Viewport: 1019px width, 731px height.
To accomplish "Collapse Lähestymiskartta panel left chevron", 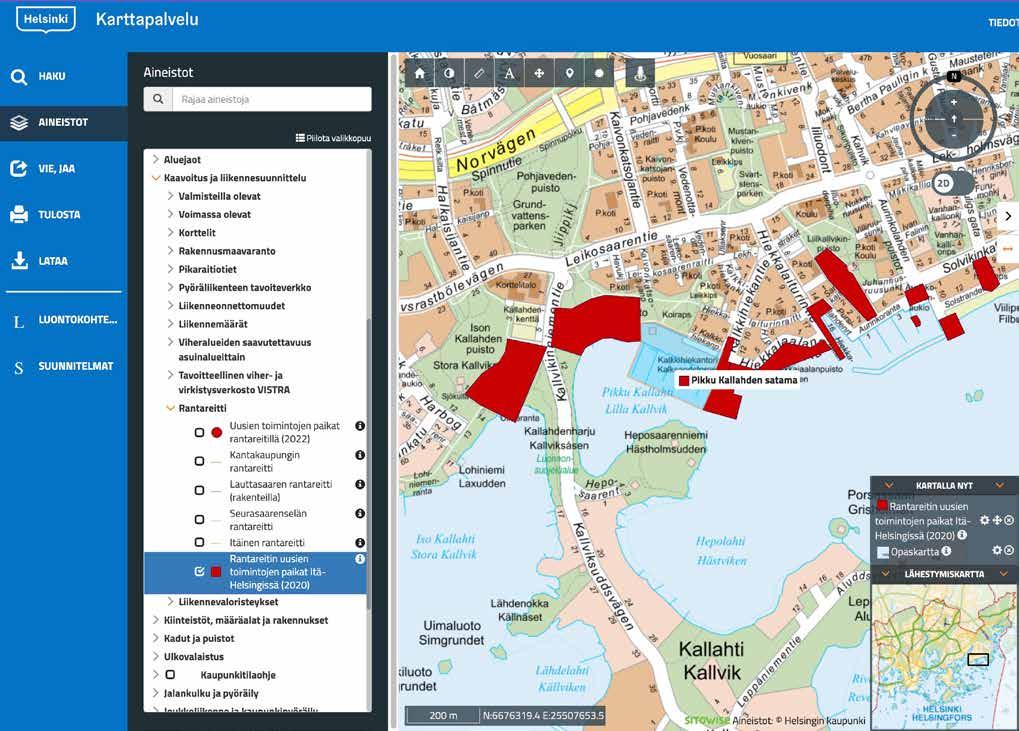I will [885, 574].
